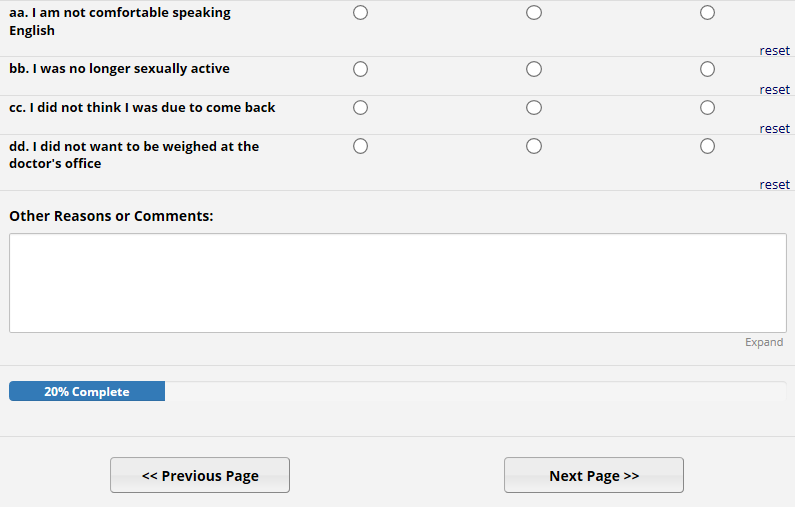The height and width of the screenshot is (507, 795).
Task: Reset the 'not comfortable speaking English' answer
Action: 774,51
